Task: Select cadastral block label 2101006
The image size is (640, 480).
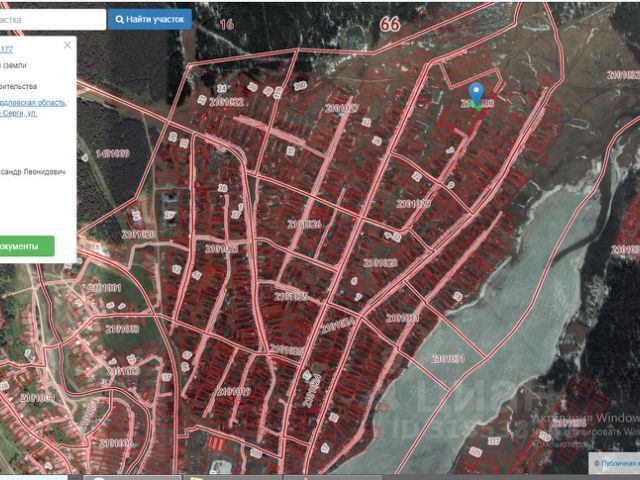Action: 116,443
